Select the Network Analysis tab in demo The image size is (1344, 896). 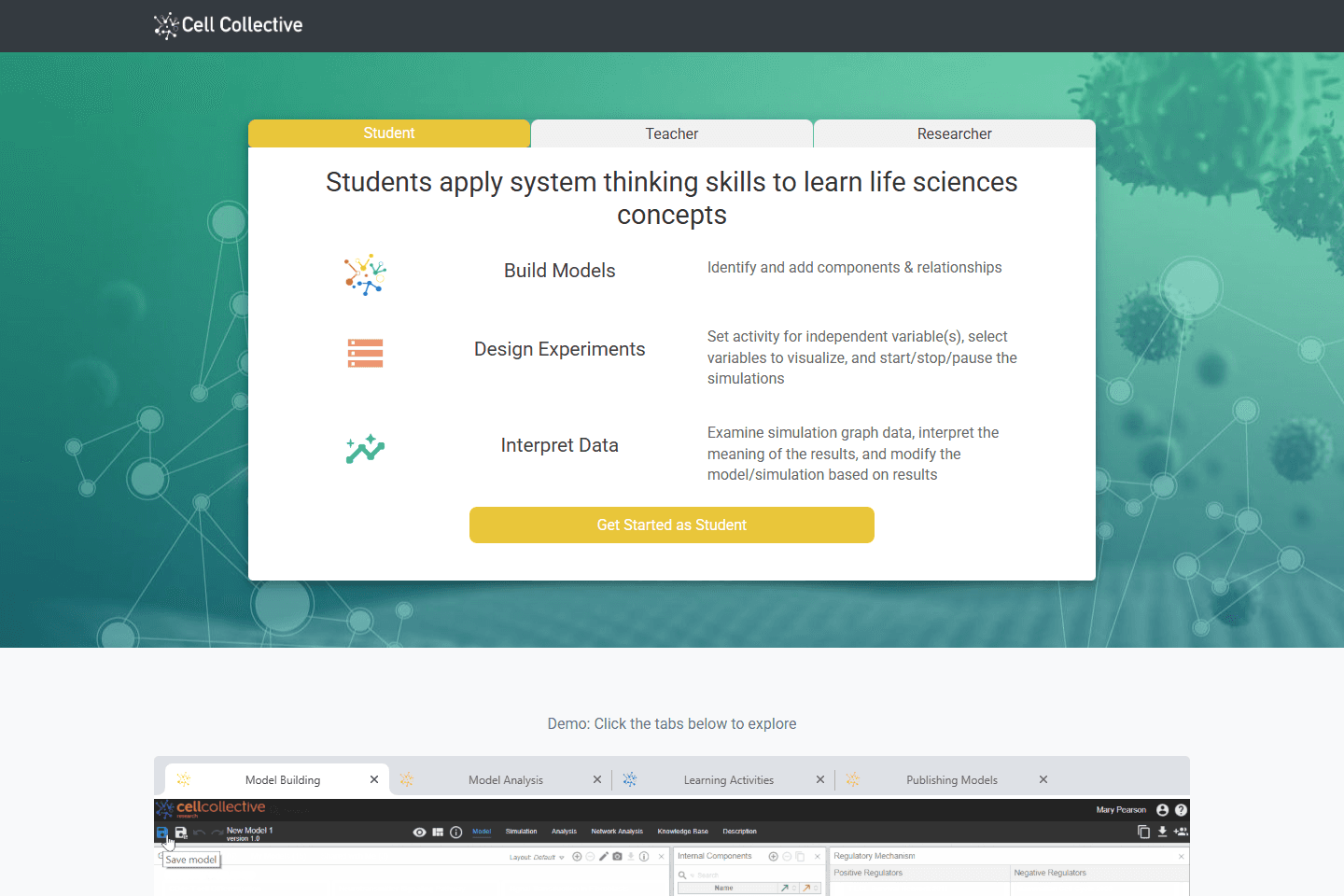pyautogui.click(x=617, y=832)
